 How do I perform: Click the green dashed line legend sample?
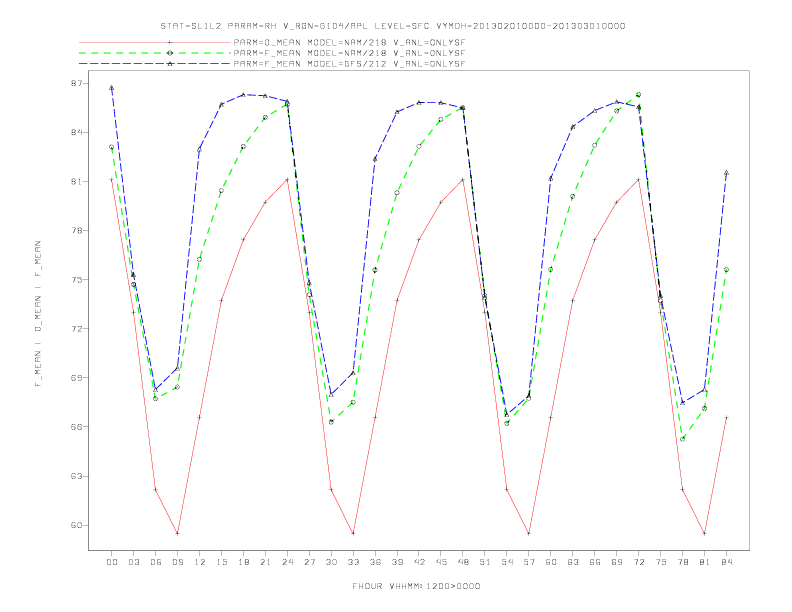(x=155, y=53)
